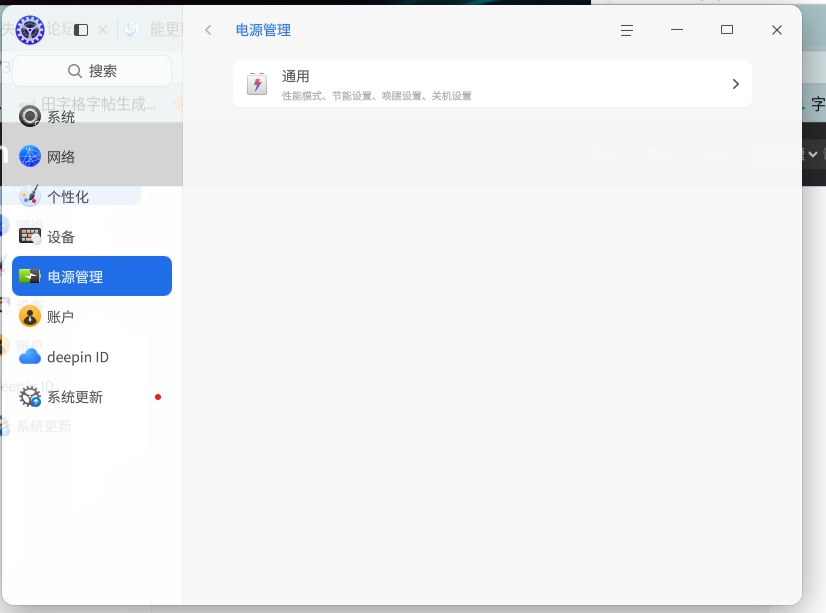Click the search box 搜索
The width and height of the screenshot is (826, 613).
pos(92,71)
